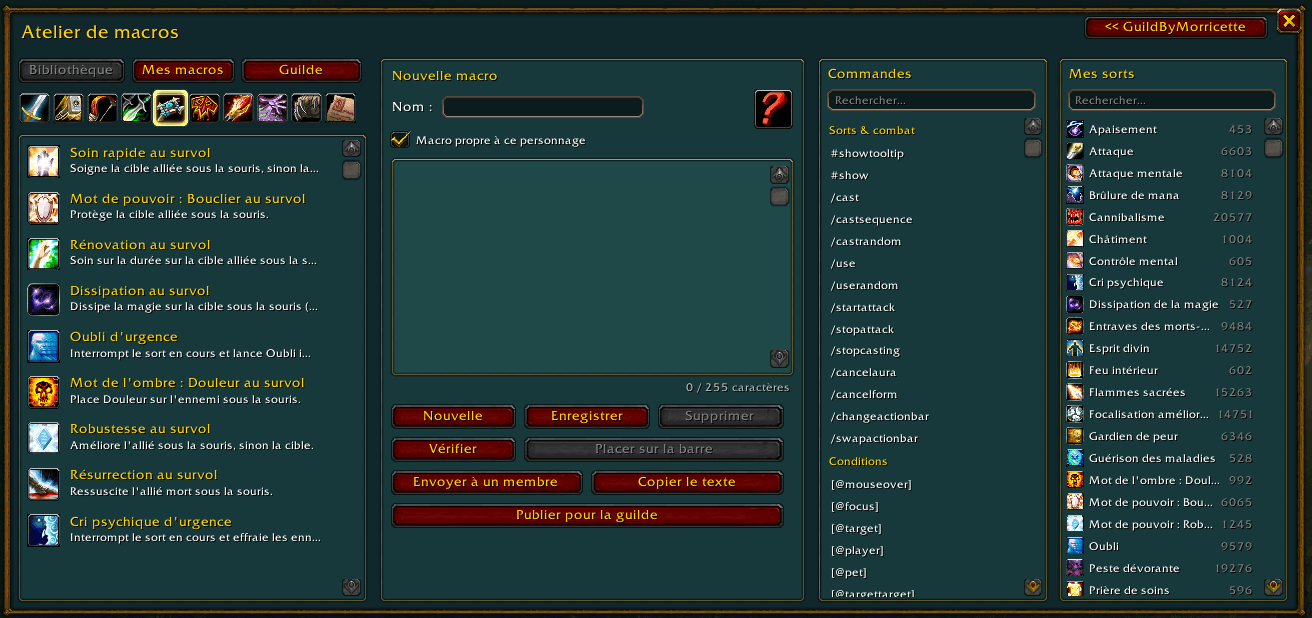This screenshot has height=618, width=1312.
Task: Click the Mot de l'ombre : Douleur au survol icon
Action: [x=44, y=391]
